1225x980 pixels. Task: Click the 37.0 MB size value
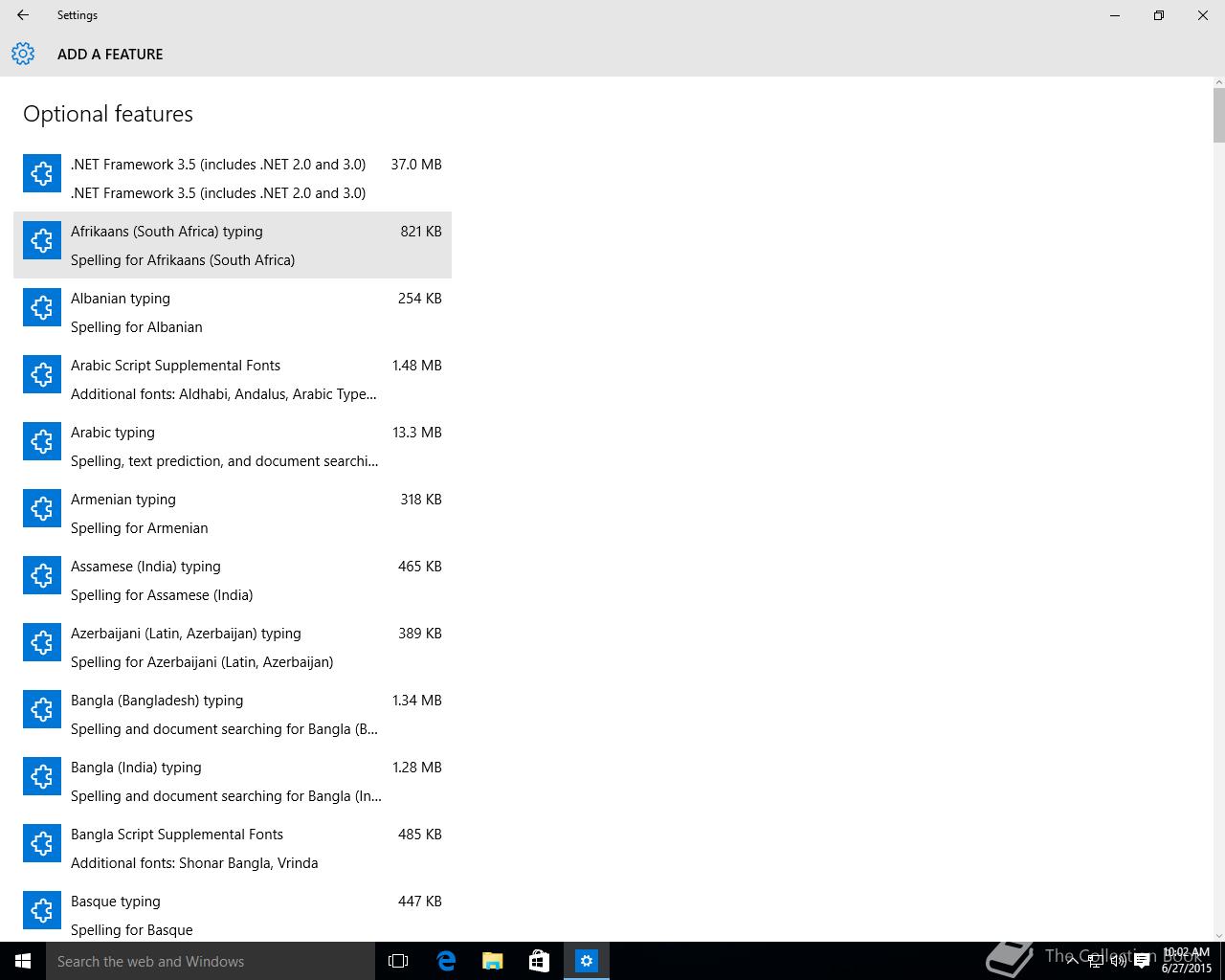416,165
